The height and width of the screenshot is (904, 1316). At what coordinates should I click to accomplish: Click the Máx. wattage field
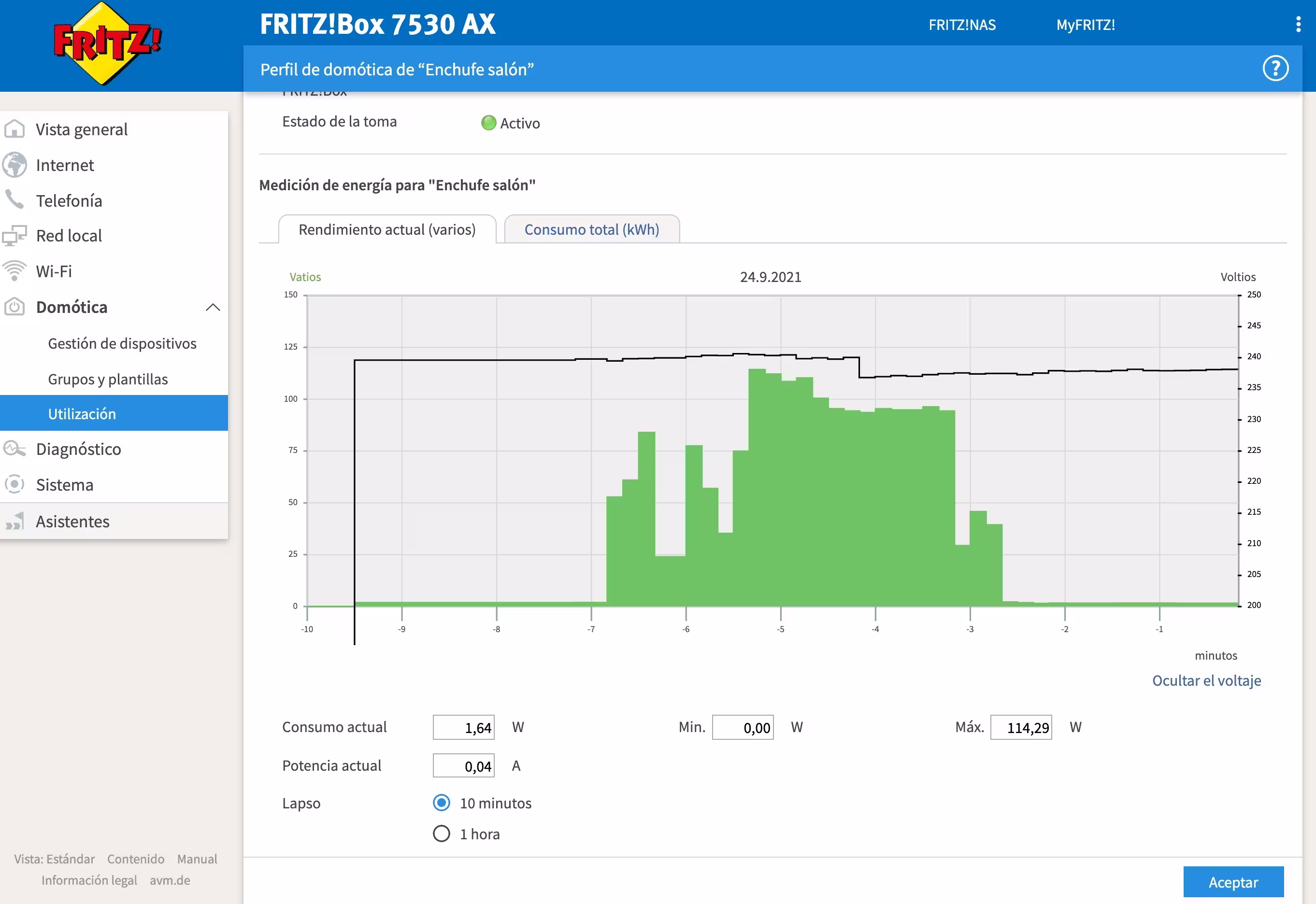tap(1021, 727)
